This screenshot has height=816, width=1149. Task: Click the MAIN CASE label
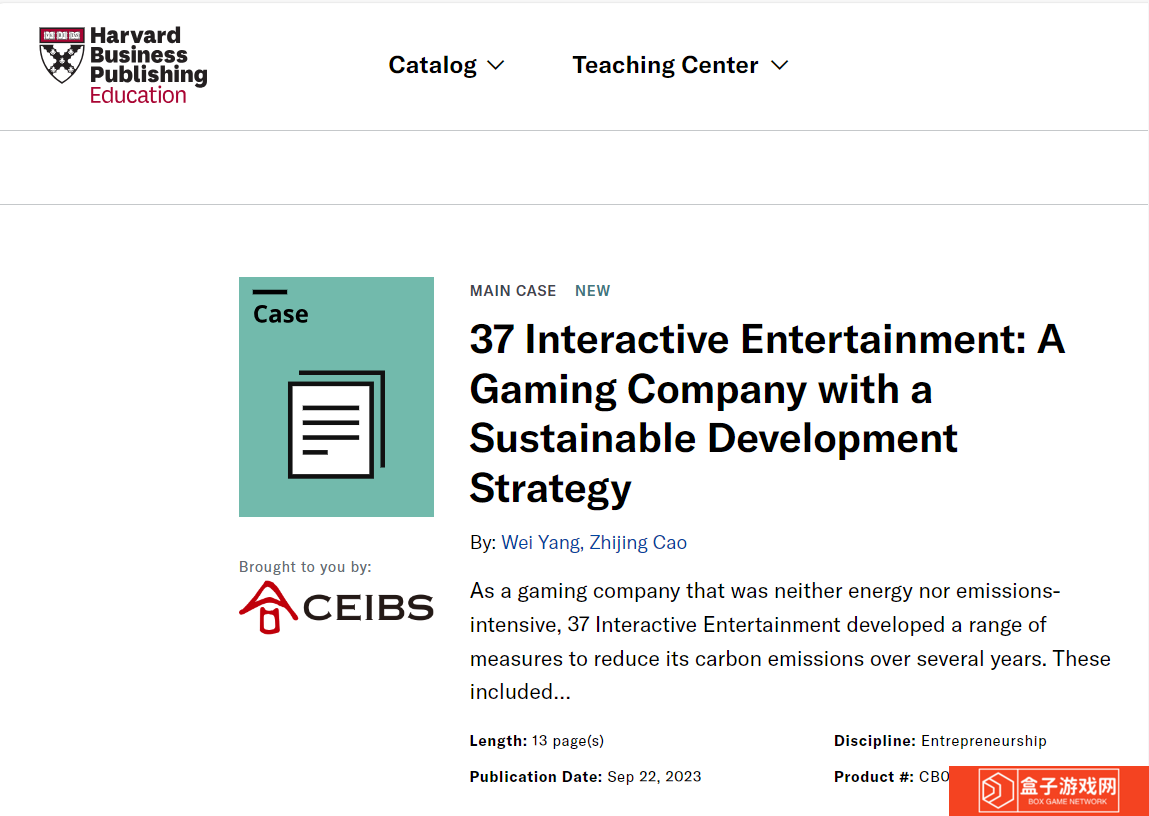513,291
